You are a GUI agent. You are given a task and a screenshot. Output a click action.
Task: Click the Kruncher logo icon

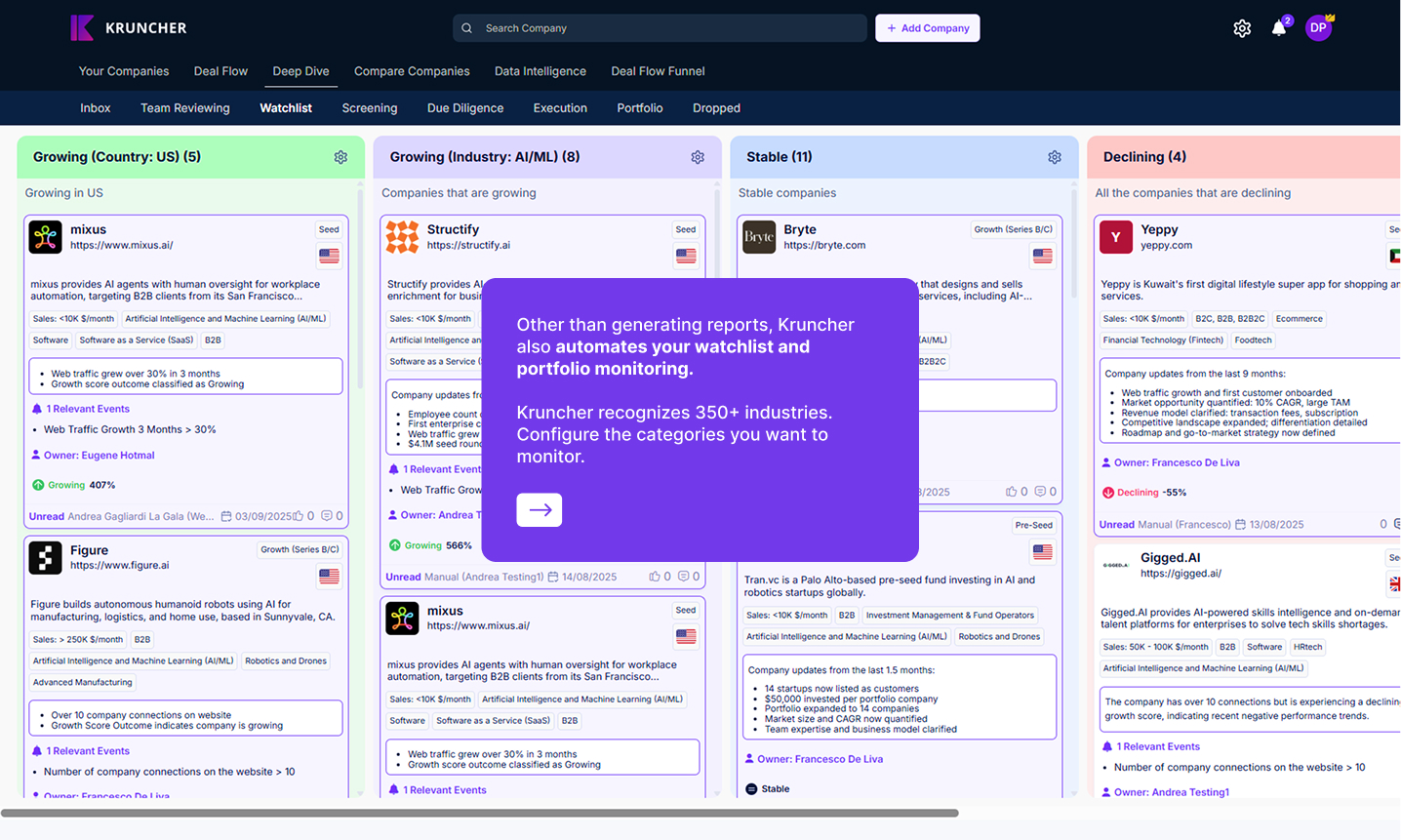pyautogui.click(x=82, y=28)
